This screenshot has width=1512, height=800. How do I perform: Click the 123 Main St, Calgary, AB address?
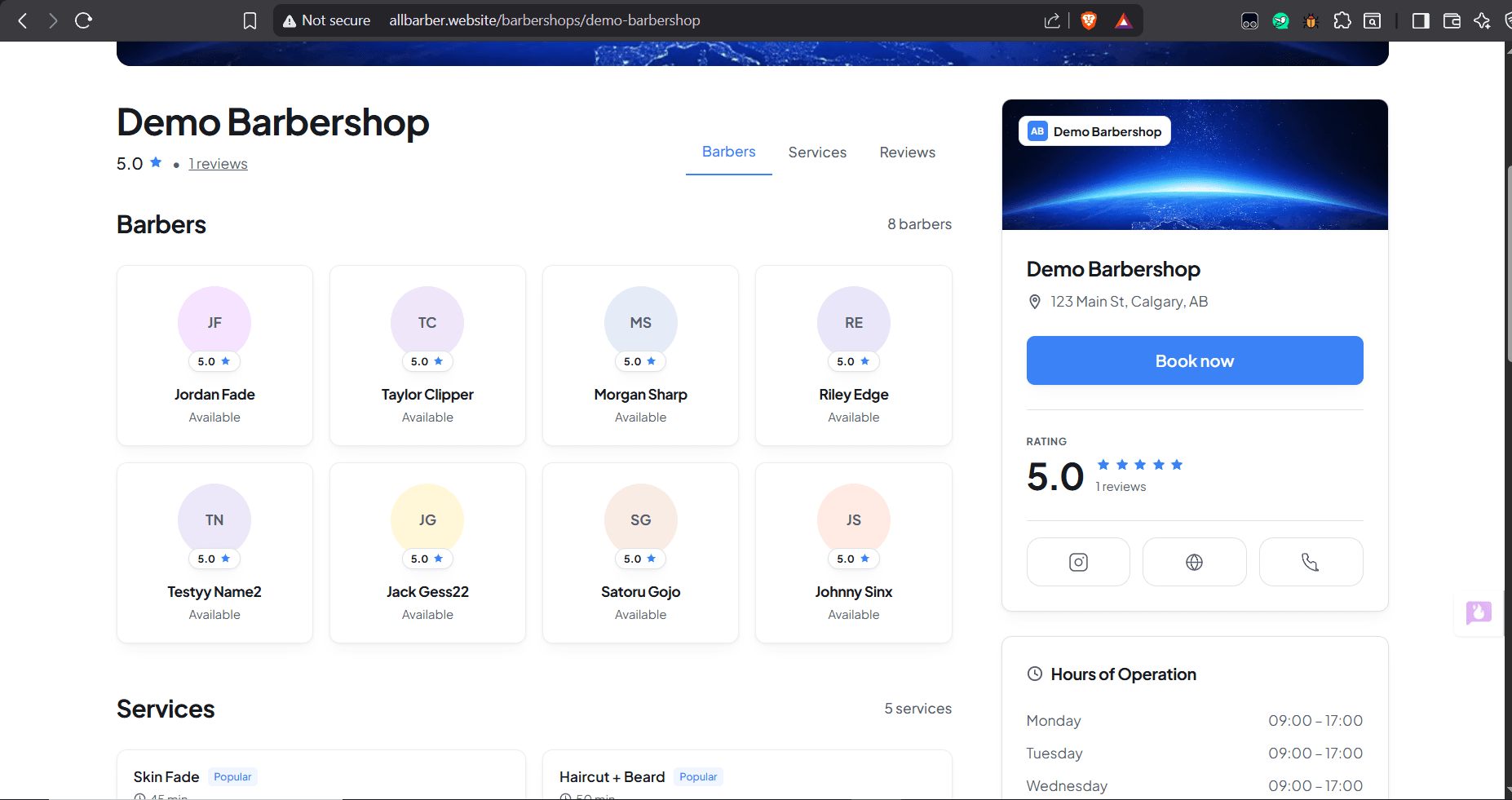coord(1129,302)
